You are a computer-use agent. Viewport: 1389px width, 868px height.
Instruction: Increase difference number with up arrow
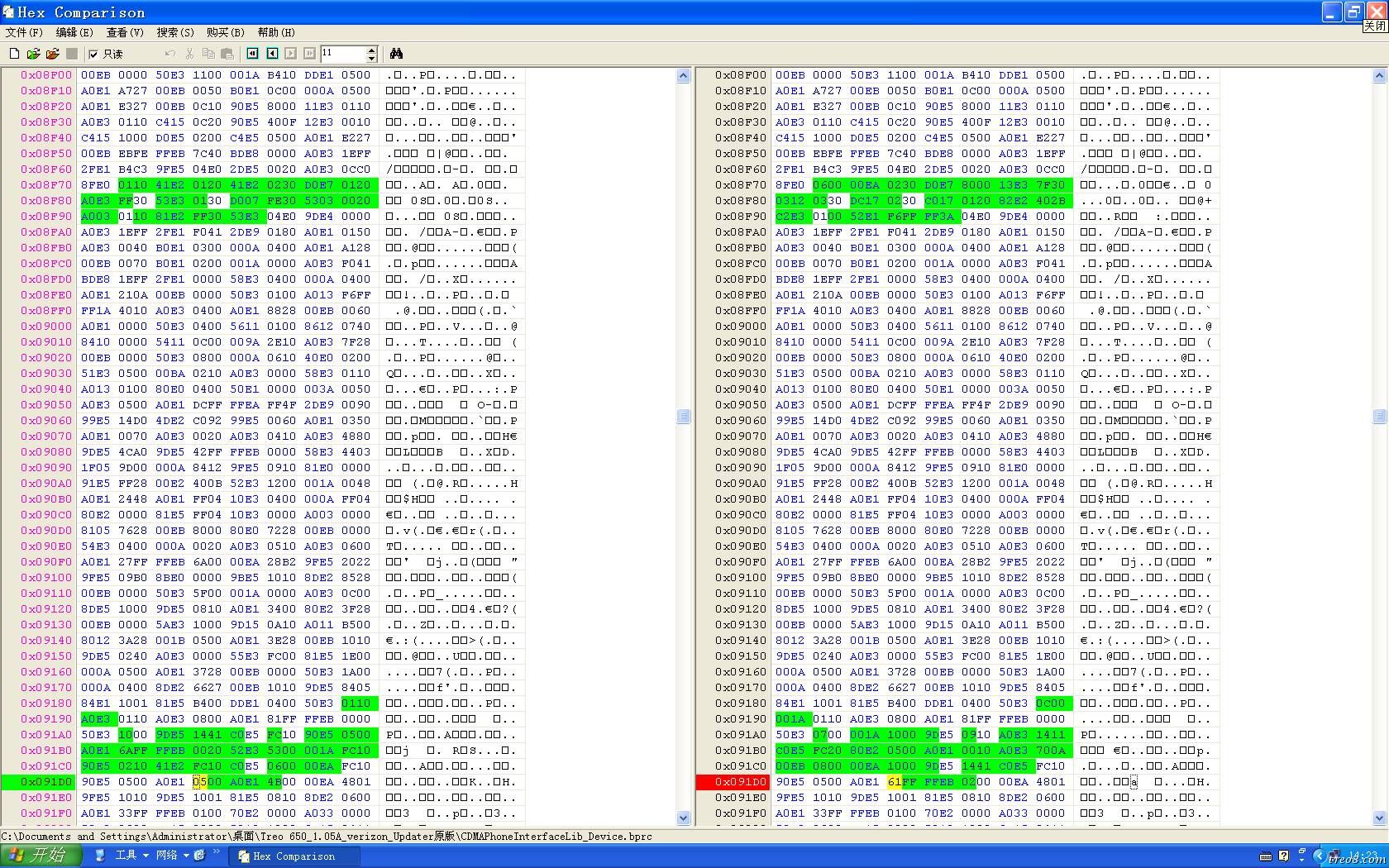coord(371,50)
